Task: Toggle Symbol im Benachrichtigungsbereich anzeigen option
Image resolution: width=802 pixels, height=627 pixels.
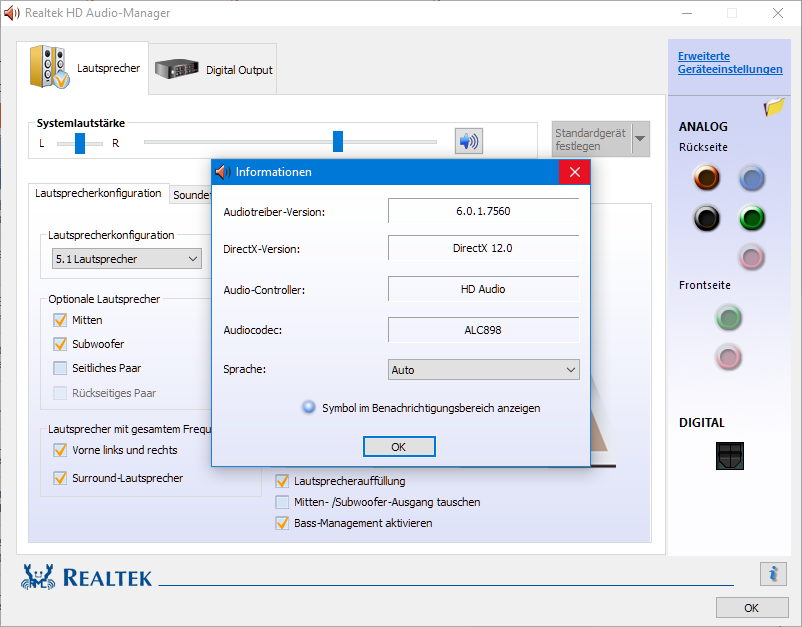Action: coord(308,407)
